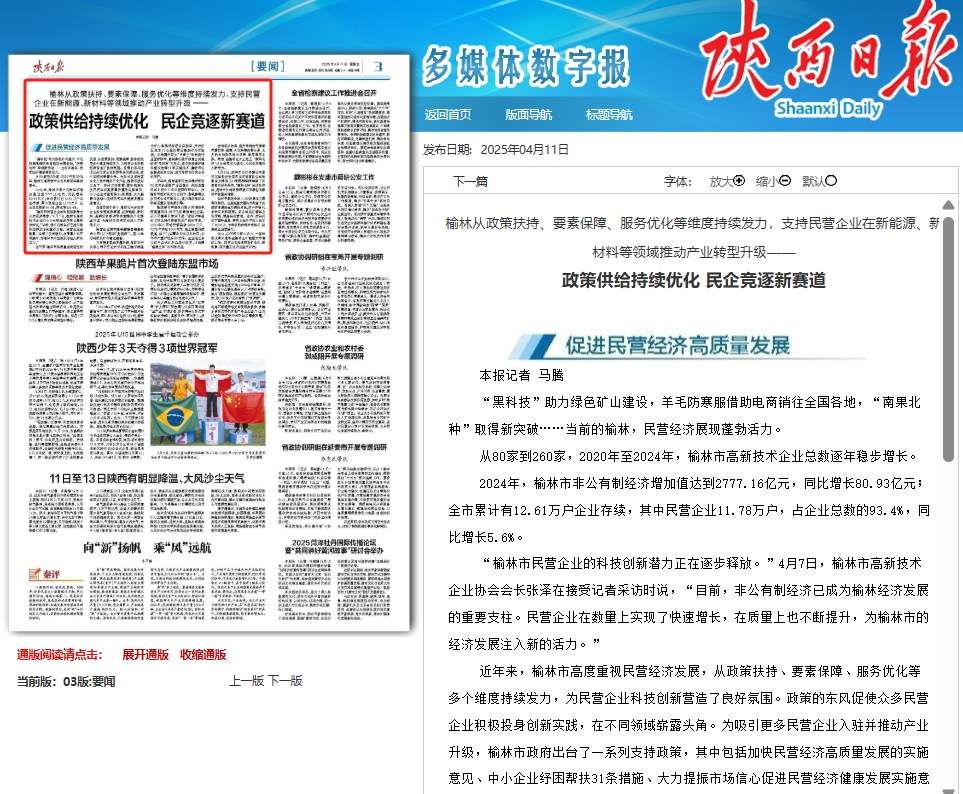The width and height of the screenshot is (963, 794).
Task: Select the 缩小 font size radio
Action: [x=785, y=181]
